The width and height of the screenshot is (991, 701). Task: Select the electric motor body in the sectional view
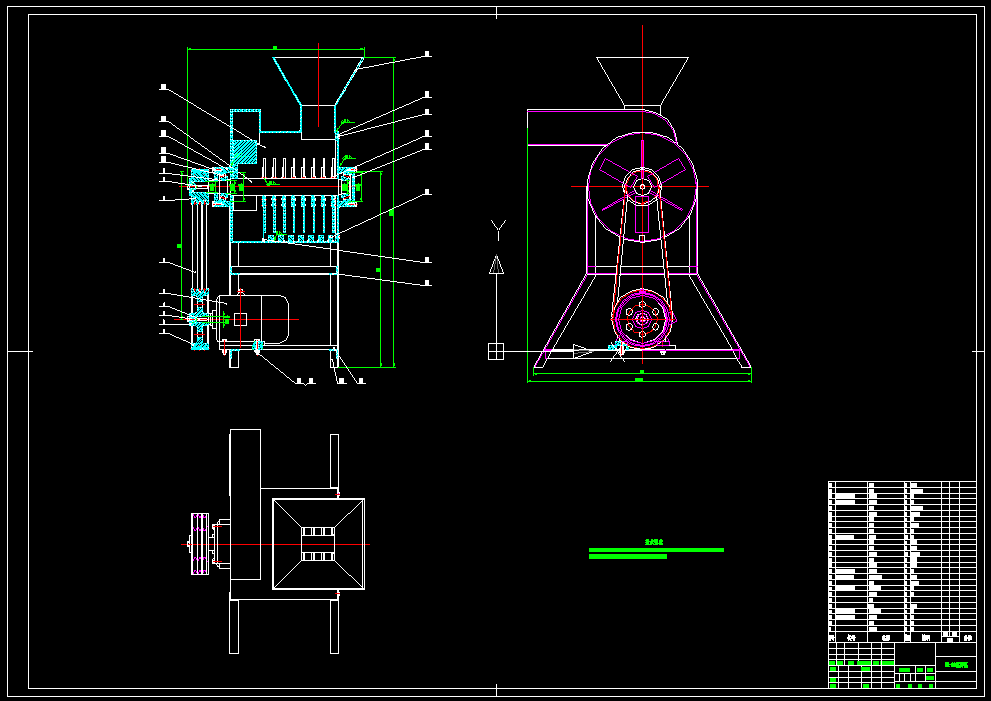pyautogui.click(x=253, y=319)
